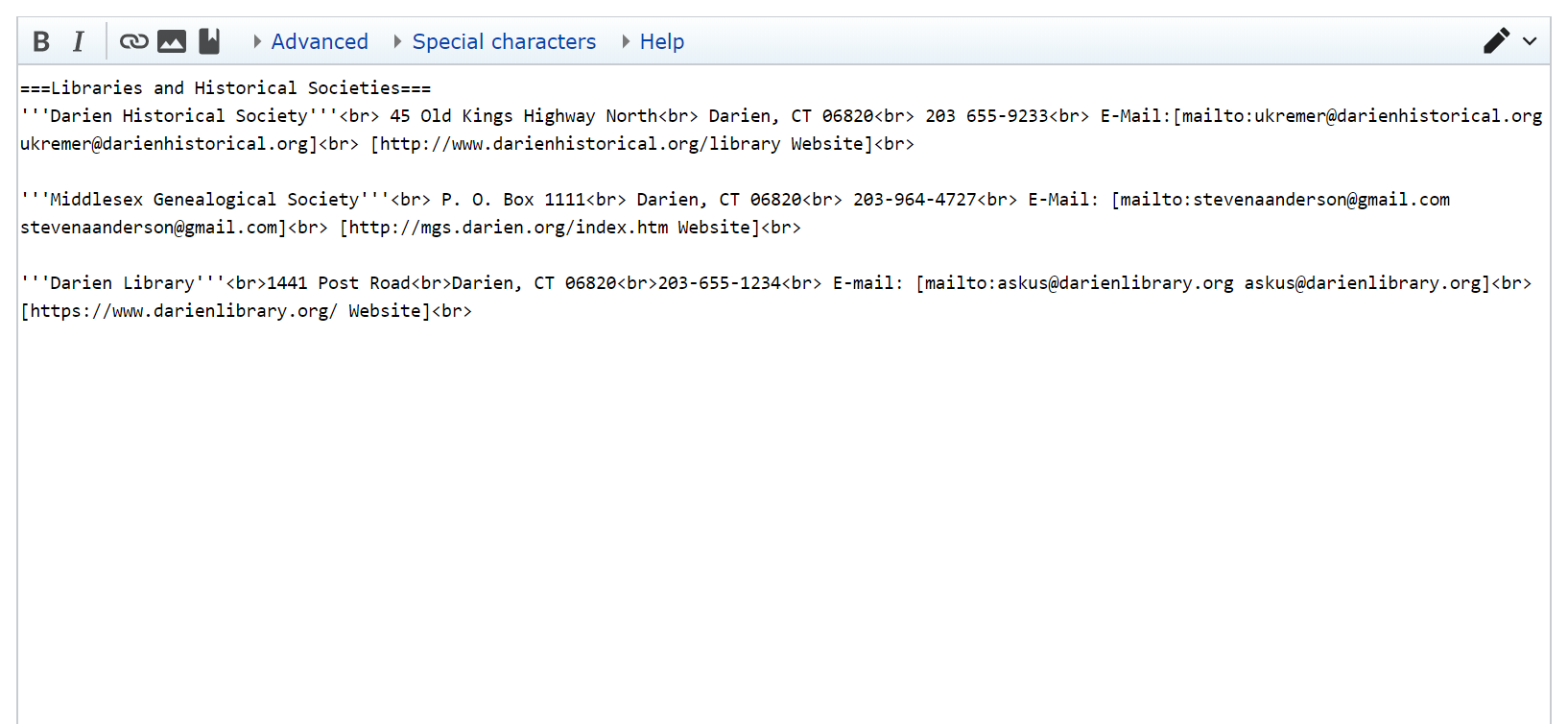Set cursor at Middlesex Genealogical Society text

pyautogui.click(x=204, y=200)
